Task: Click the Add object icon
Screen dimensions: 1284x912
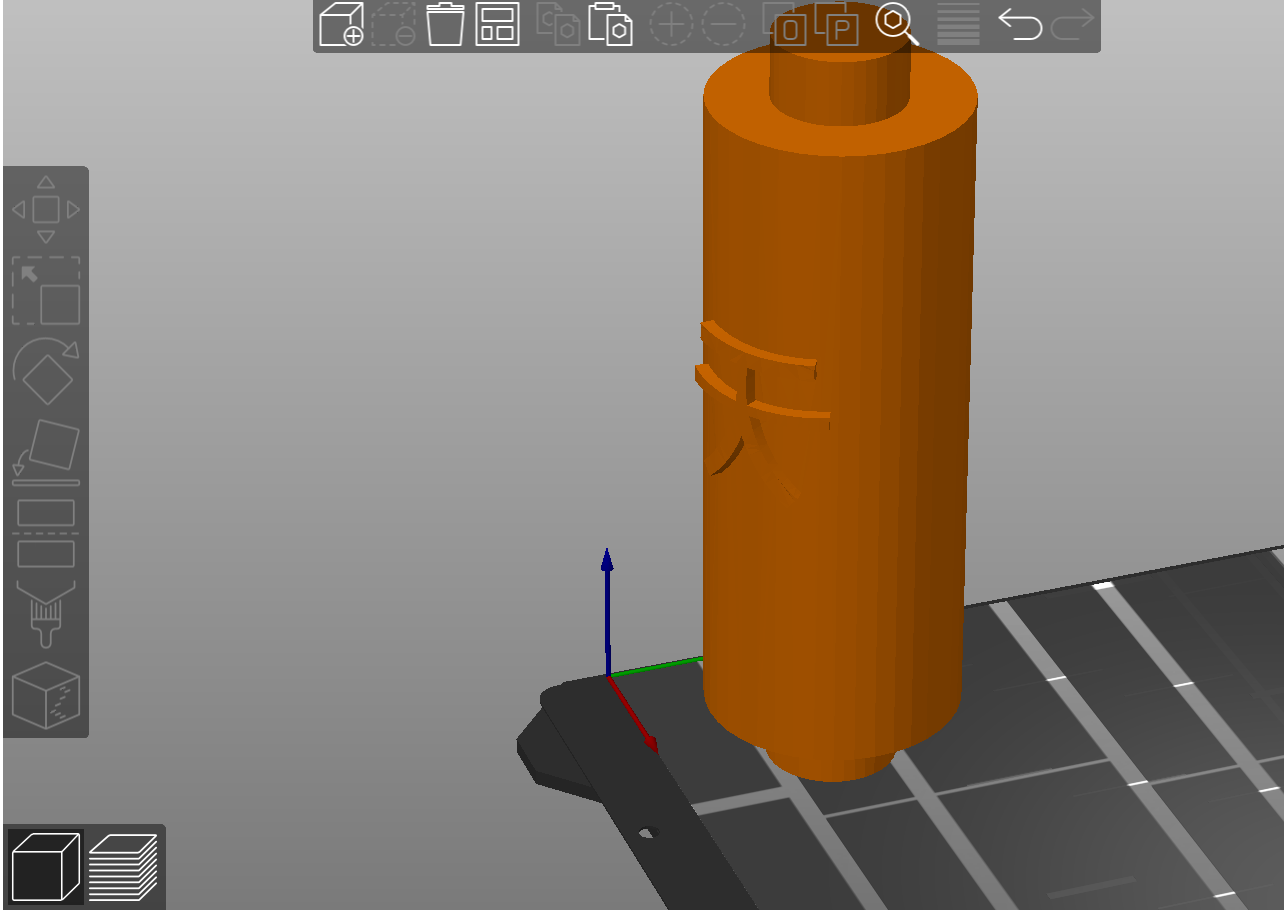Action: (341, 24)
